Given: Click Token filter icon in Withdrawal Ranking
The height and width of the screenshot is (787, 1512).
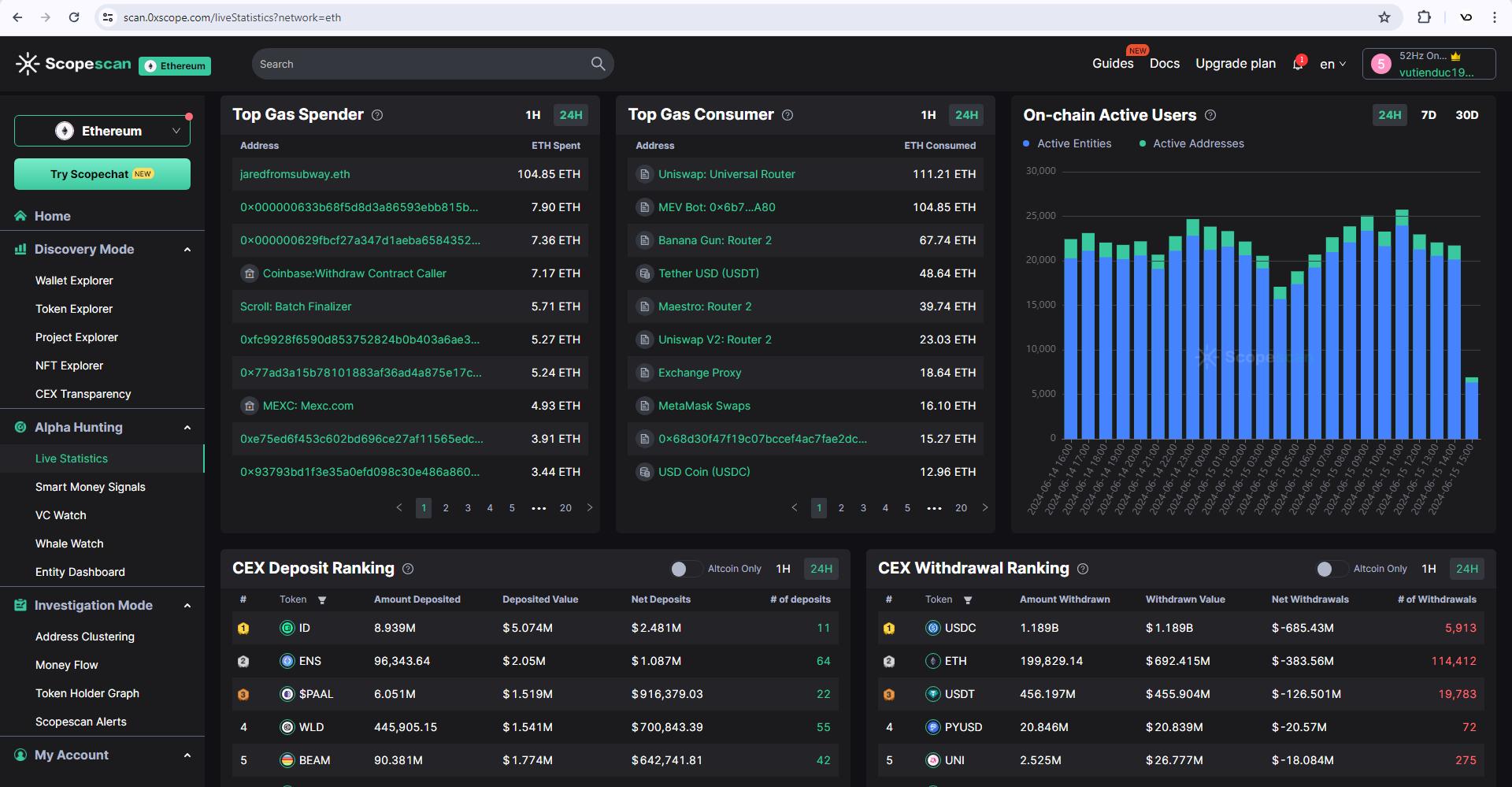Looking at the screenshot, I should coord(968,600).
